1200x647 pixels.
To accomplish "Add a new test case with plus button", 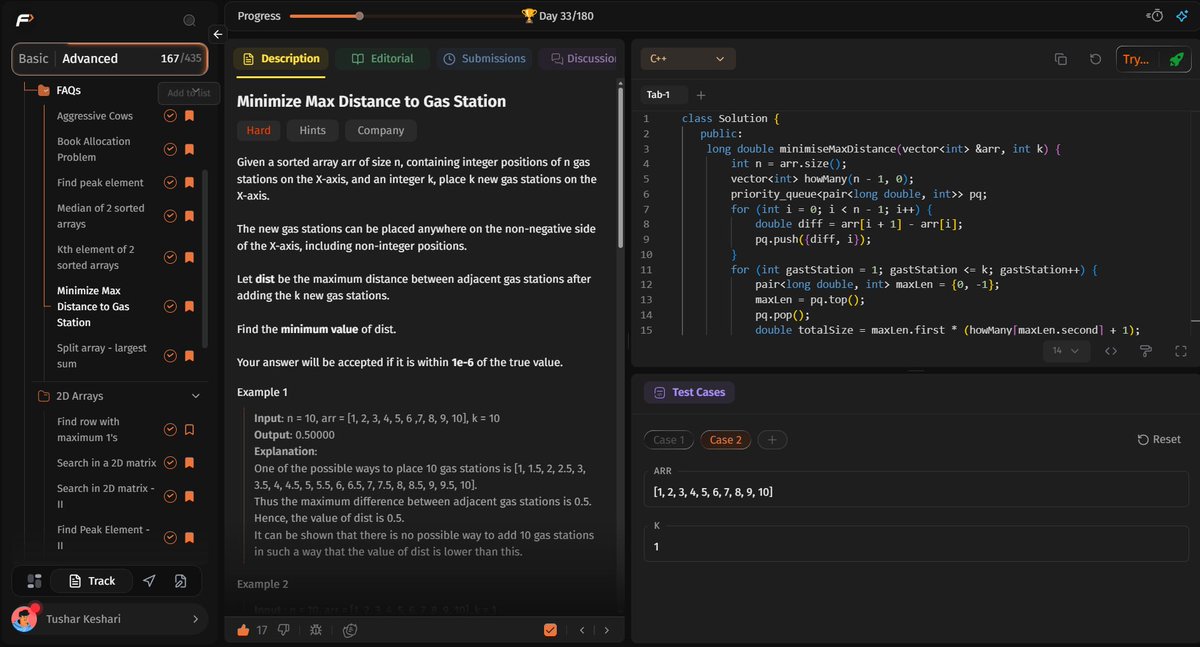I will [x=772, y=440].
